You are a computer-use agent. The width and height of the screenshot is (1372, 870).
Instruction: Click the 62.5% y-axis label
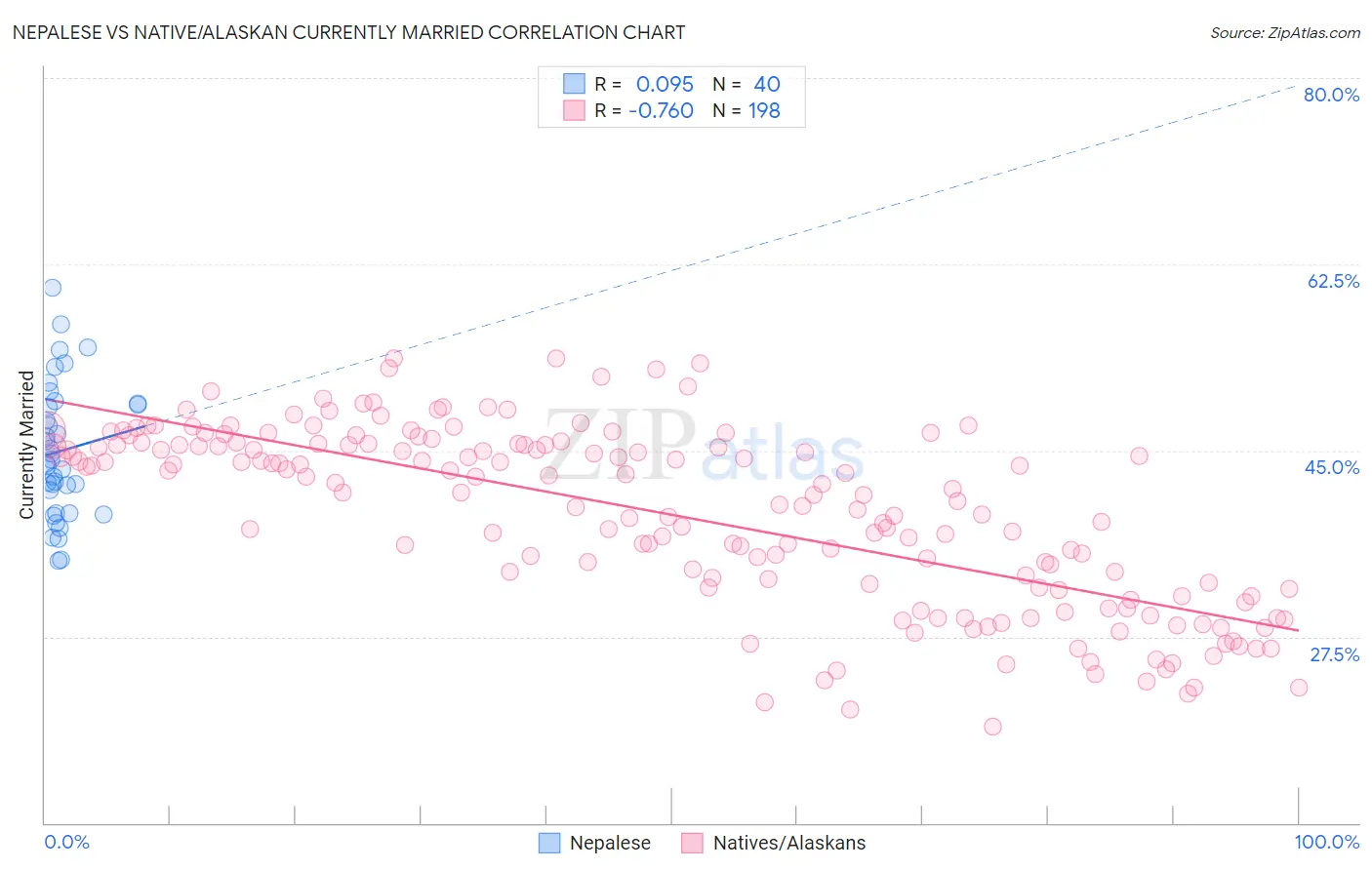(1333, 281)
